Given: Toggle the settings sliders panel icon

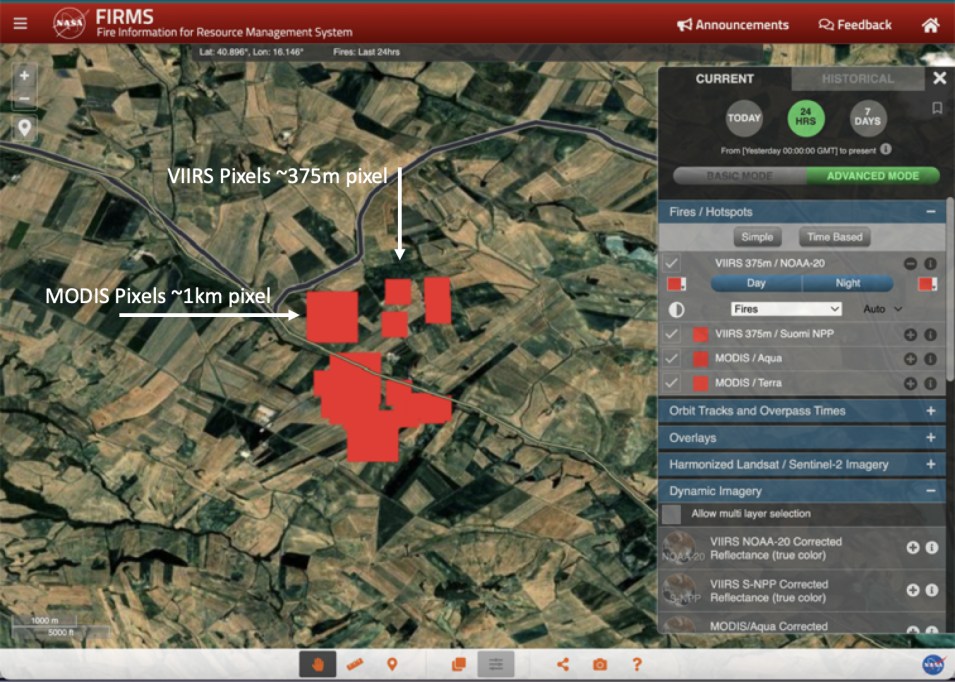Looking at the screenshot, I should [x=496, y=664].
